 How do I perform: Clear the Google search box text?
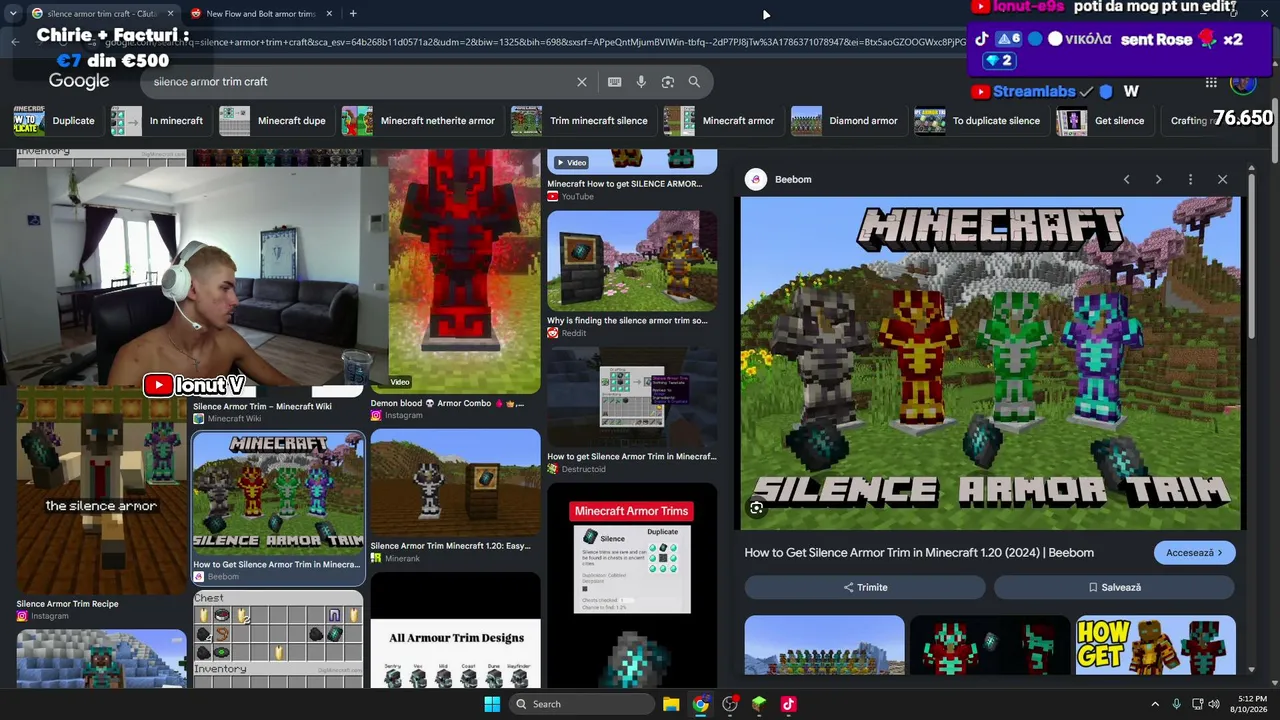click(582, 82)
